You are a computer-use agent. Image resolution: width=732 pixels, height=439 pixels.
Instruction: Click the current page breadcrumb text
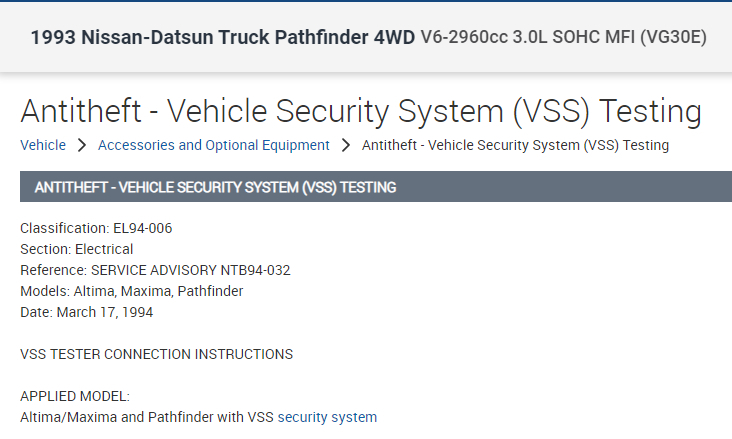point(515,145)
